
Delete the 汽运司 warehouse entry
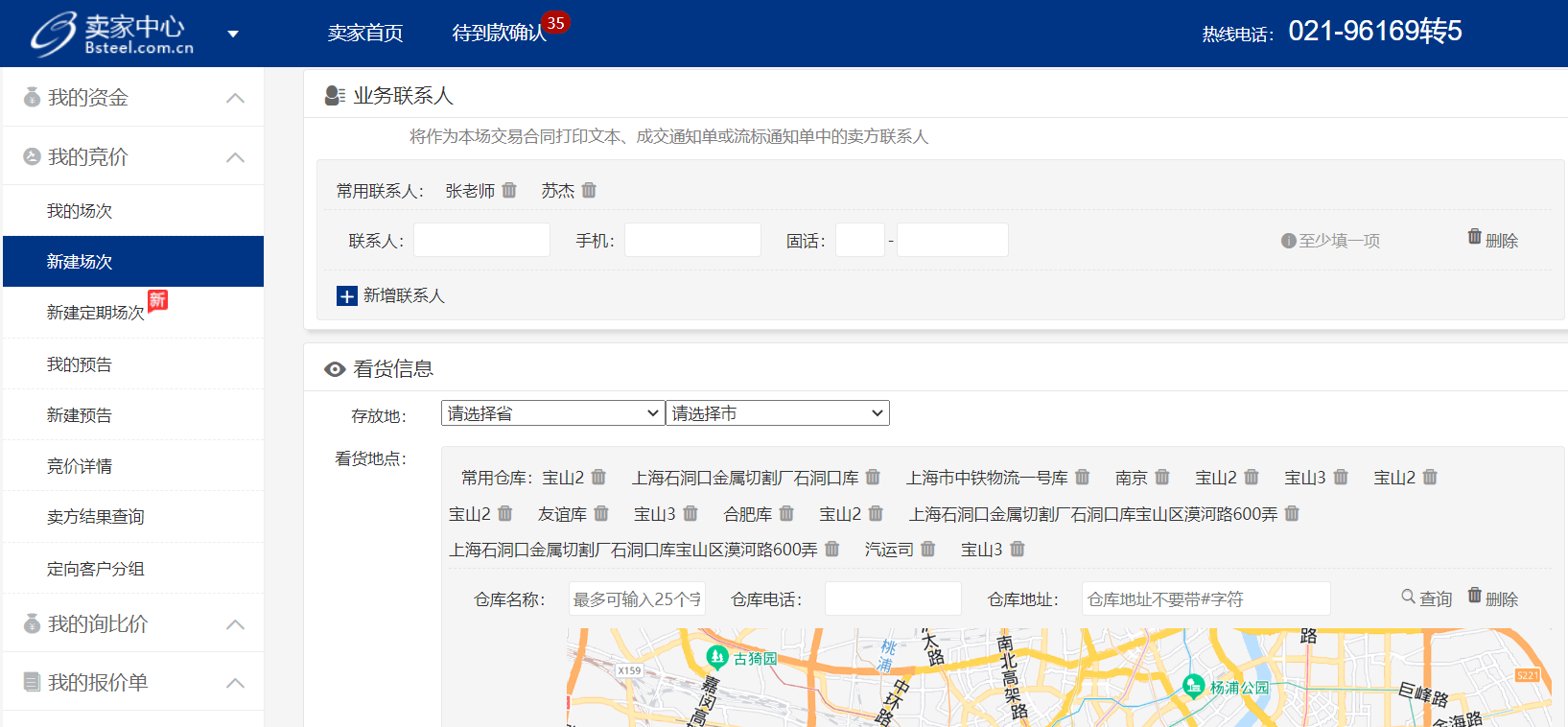[x=927, y=550]
